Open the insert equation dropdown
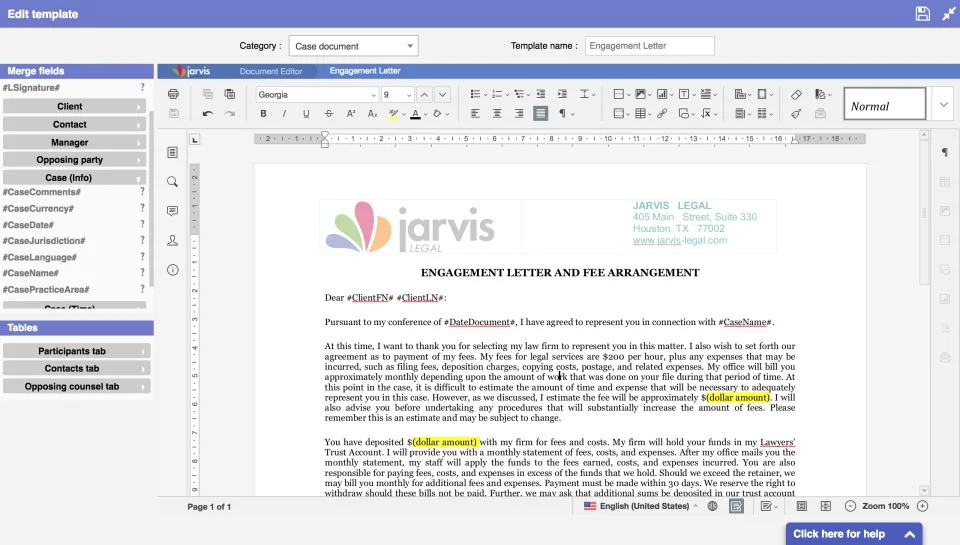The height and width of the screenshot is (545, 960). 709,114
